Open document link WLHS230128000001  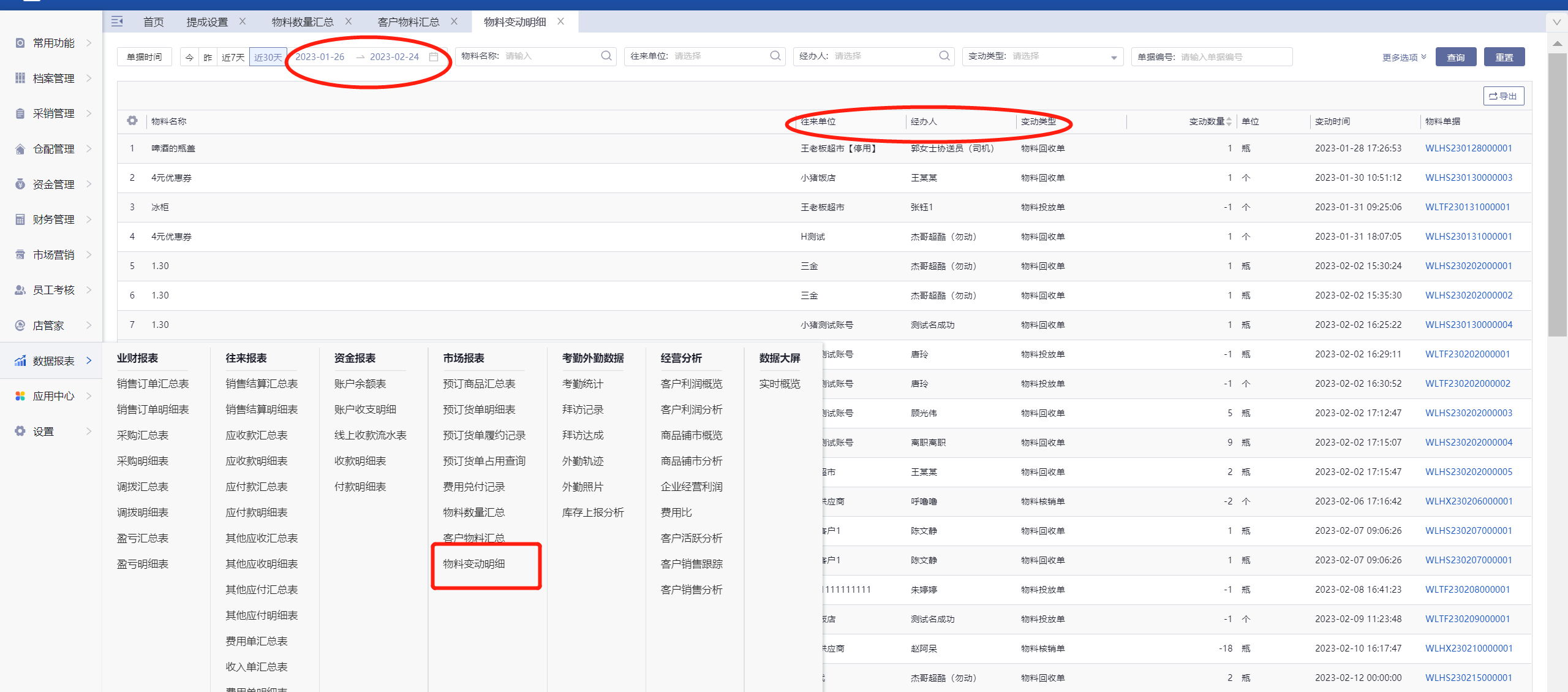click(x=1468, y=148)
